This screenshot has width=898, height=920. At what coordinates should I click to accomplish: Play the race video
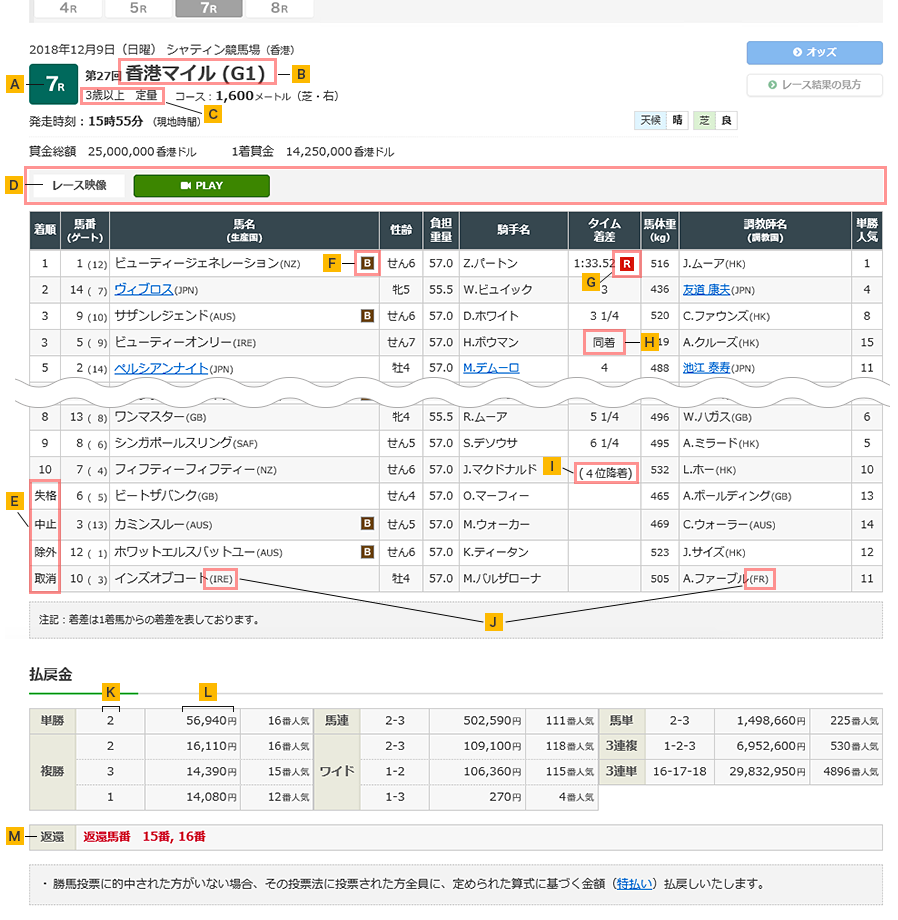(x=200, y=186)
